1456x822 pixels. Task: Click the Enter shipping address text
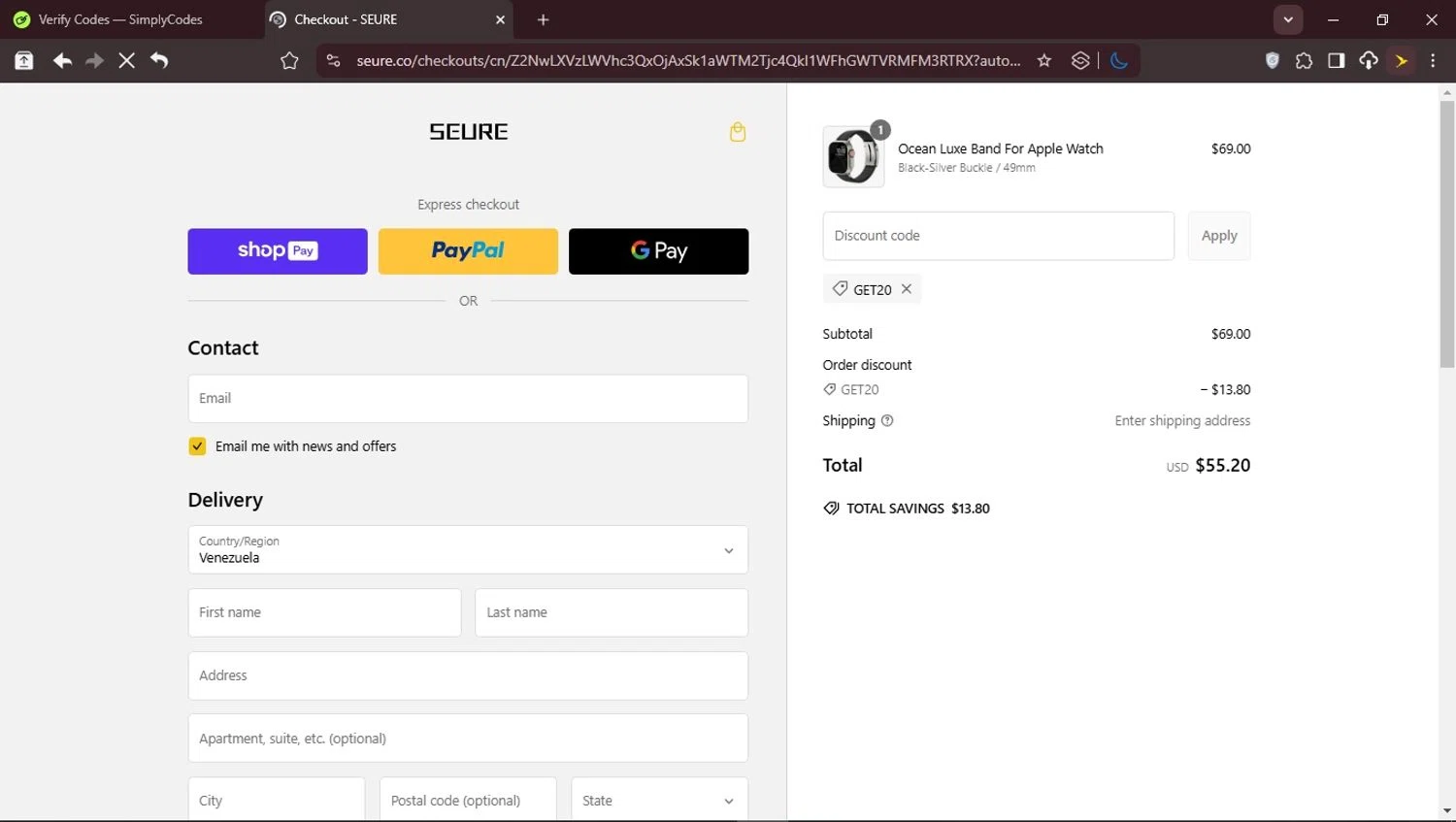(x=1182, y=420)
